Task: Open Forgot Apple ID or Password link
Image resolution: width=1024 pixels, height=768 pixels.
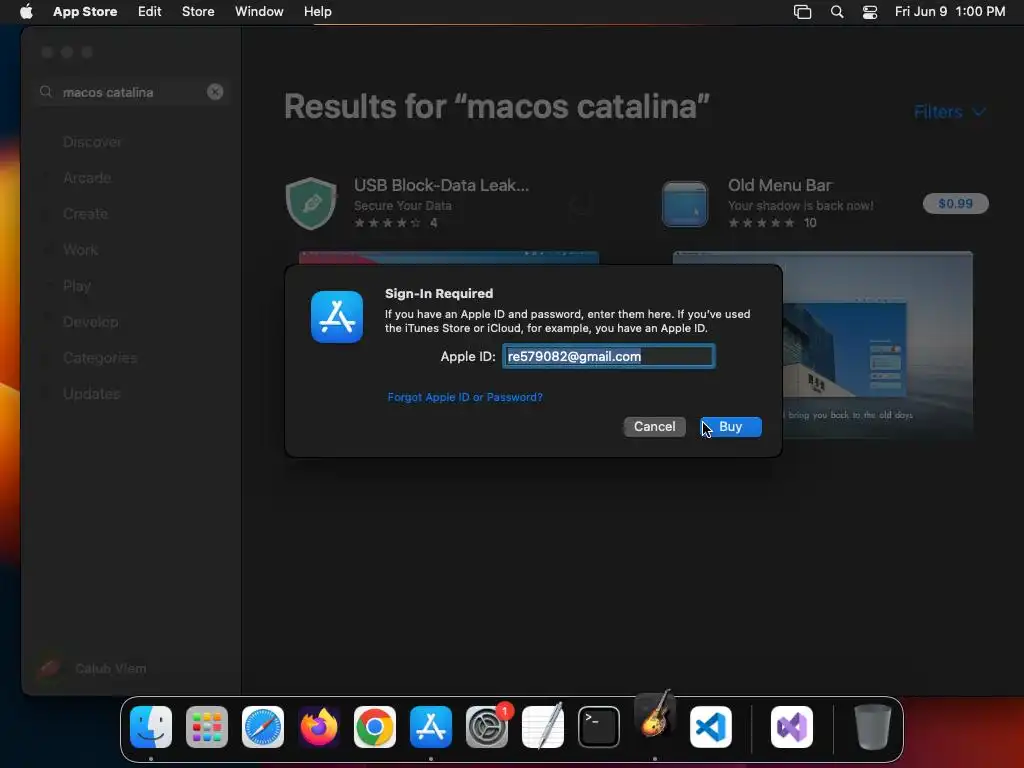Action: coord(465,397)
